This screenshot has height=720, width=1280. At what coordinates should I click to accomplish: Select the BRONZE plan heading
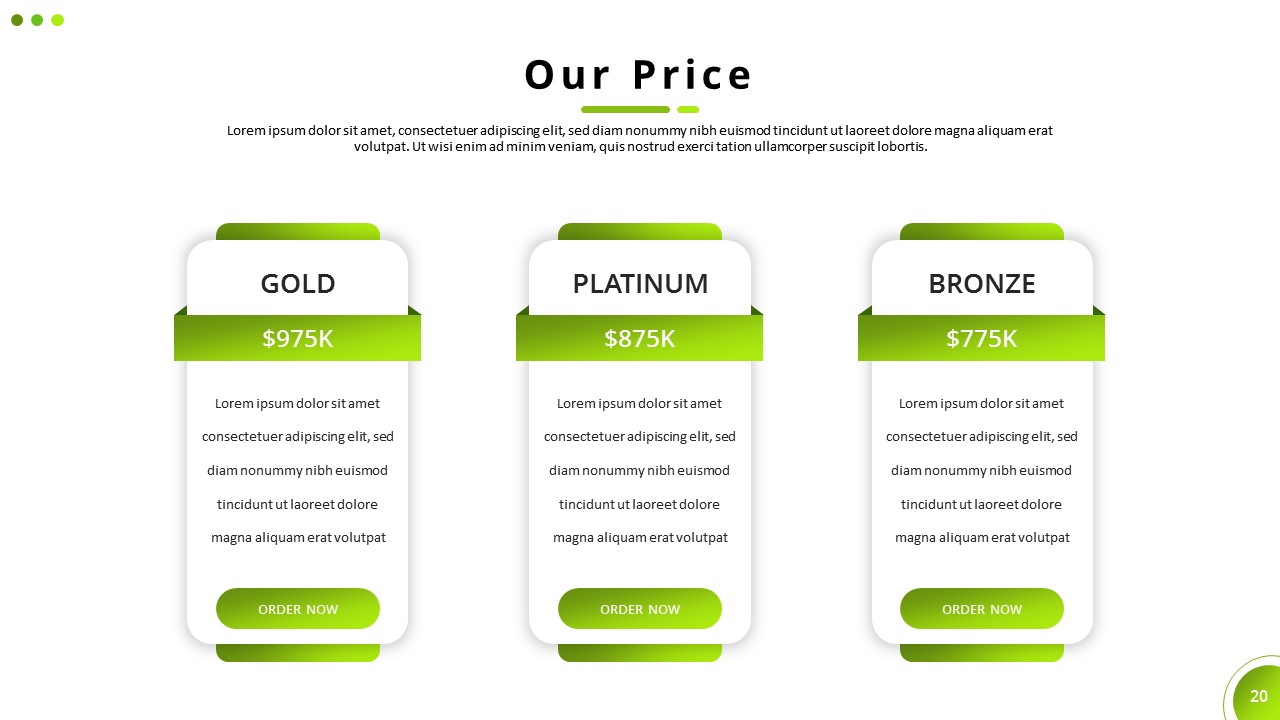click(982, 284)
